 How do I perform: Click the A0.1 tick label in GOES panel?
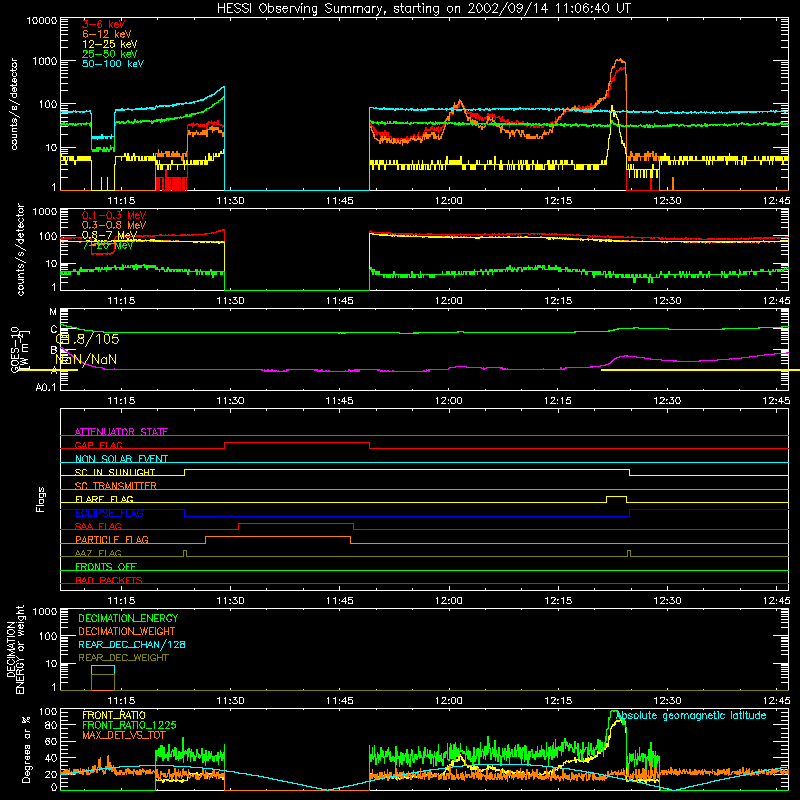click(x=46, y=388)
